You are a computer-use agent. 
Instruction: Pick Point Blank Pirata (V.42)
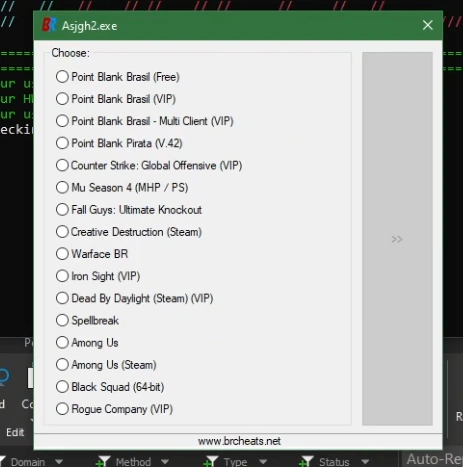coord(119,143)
